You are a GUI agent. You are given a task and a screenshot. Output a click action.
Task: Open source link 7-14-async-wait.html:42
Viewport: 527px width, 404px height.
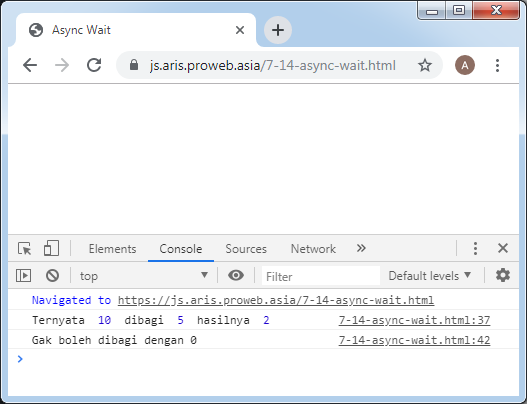pos(414,340)
